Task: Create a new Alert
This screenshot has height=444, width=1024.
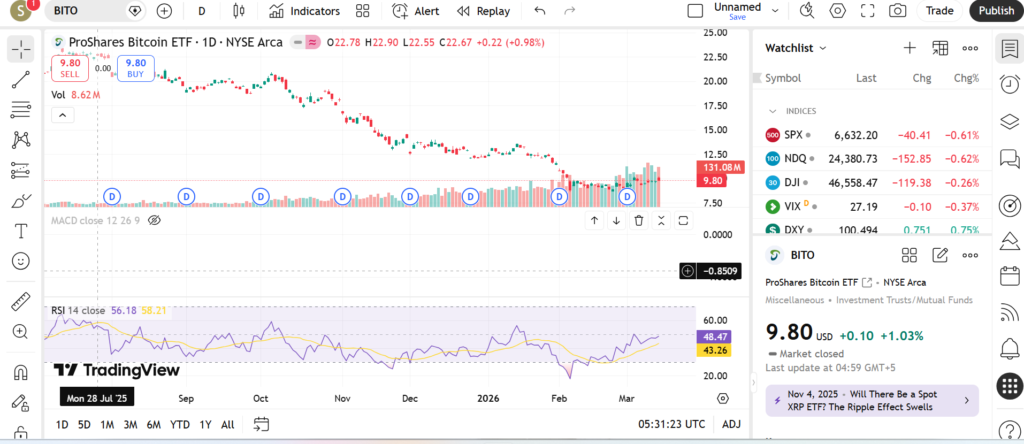Action: point(415,11)
